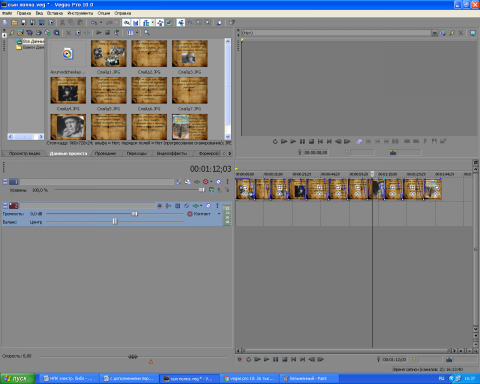Click the Cut scissors icon in toolbar

[x=62, y=22]
